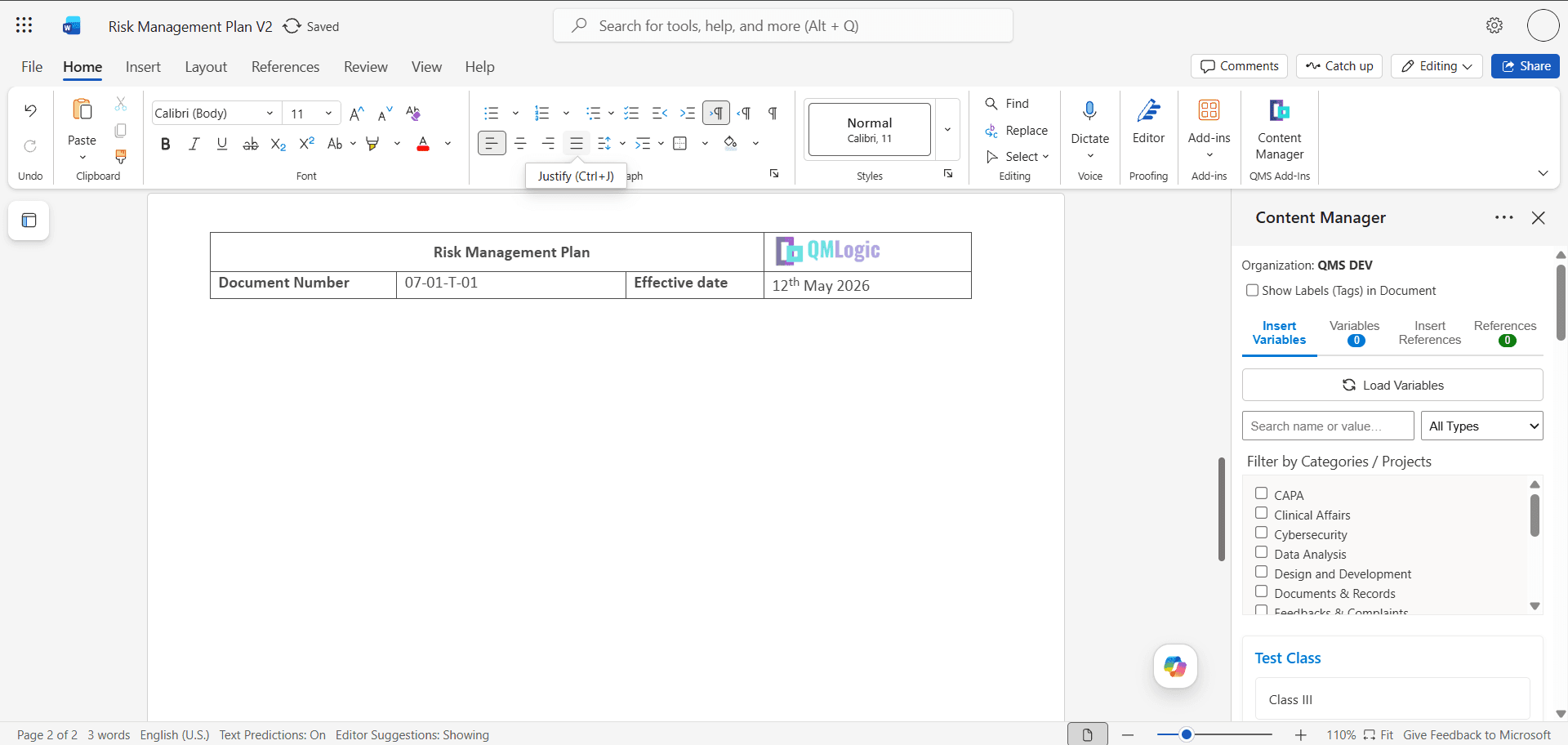Click the Cut scissors icon
Viewport: 1568px width, 745px height.
pyautogui.click(x=121, y=104)
